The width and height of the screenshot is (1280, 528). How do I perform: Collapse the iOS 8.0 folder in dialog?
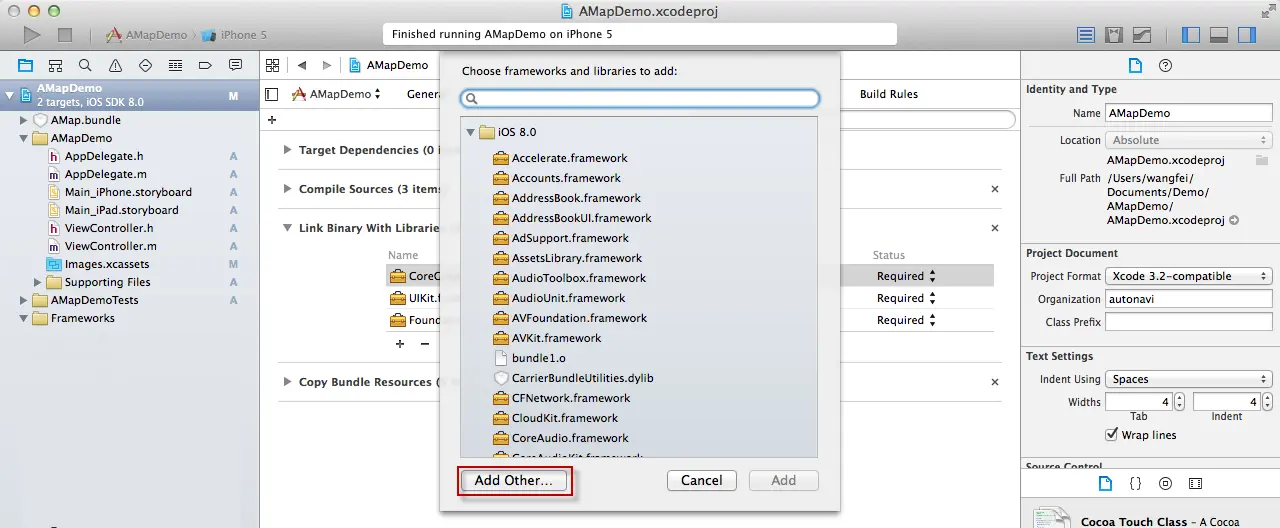(x=470, y=132)
